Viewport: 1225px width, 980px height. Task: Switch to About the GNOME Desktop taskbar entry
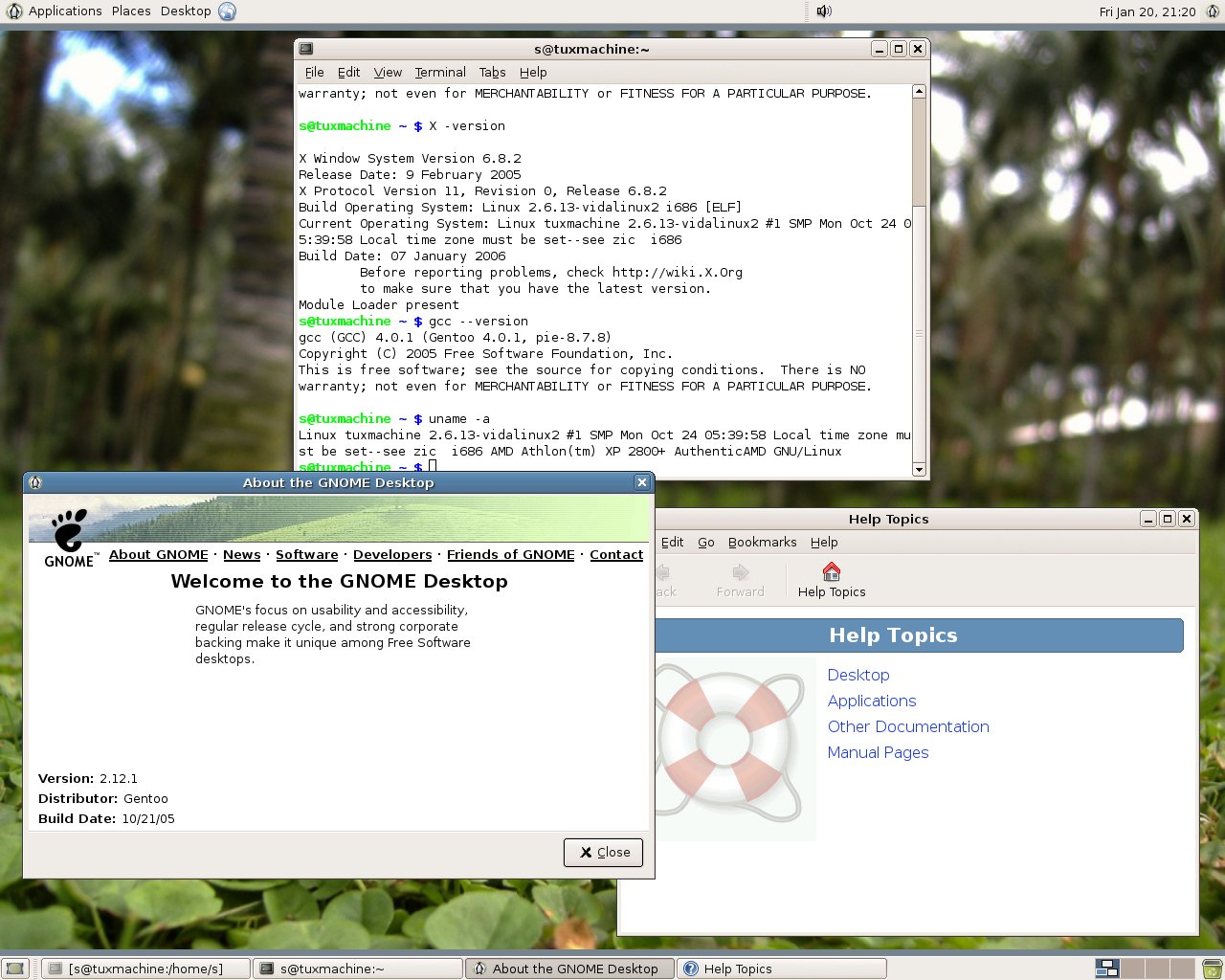(570, 969)
